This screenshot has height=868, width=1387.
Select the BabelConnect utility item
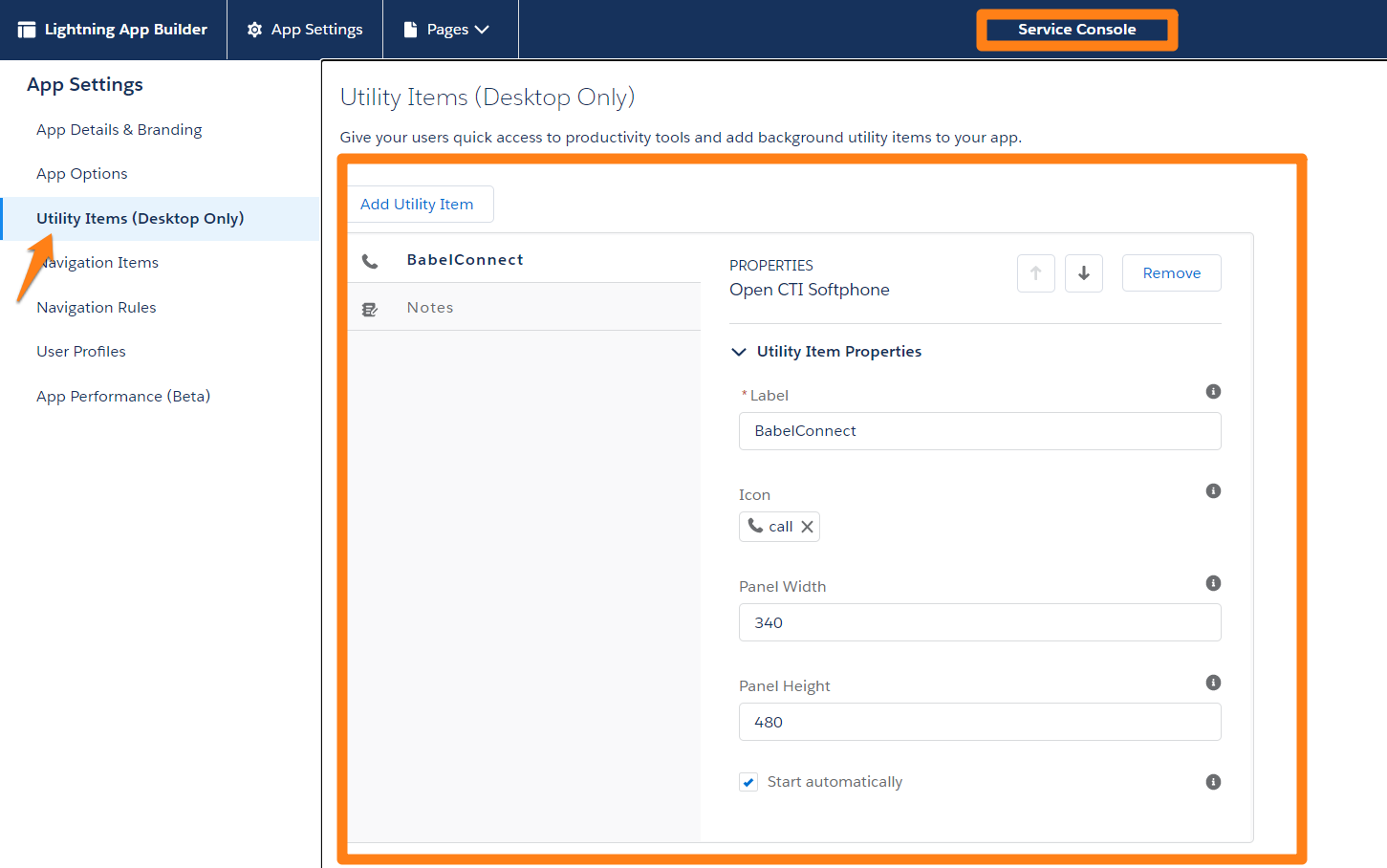(465, 260)
